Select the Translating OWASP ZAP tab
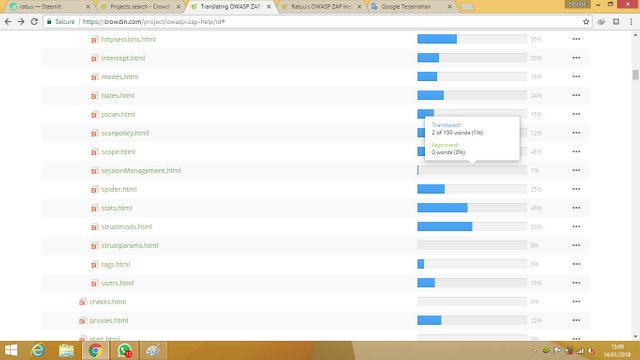This screenshot has height=360, width=640. click(x=231, y=7)
